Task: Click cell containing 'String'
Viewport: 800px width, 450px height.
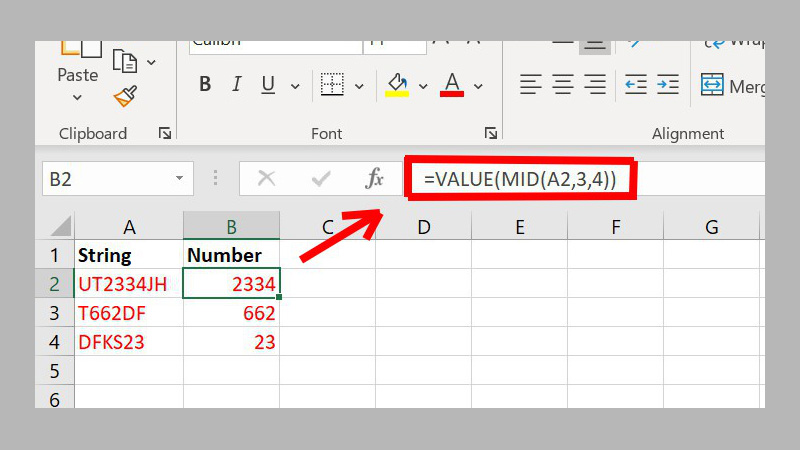Action: (x=129, y=255)
